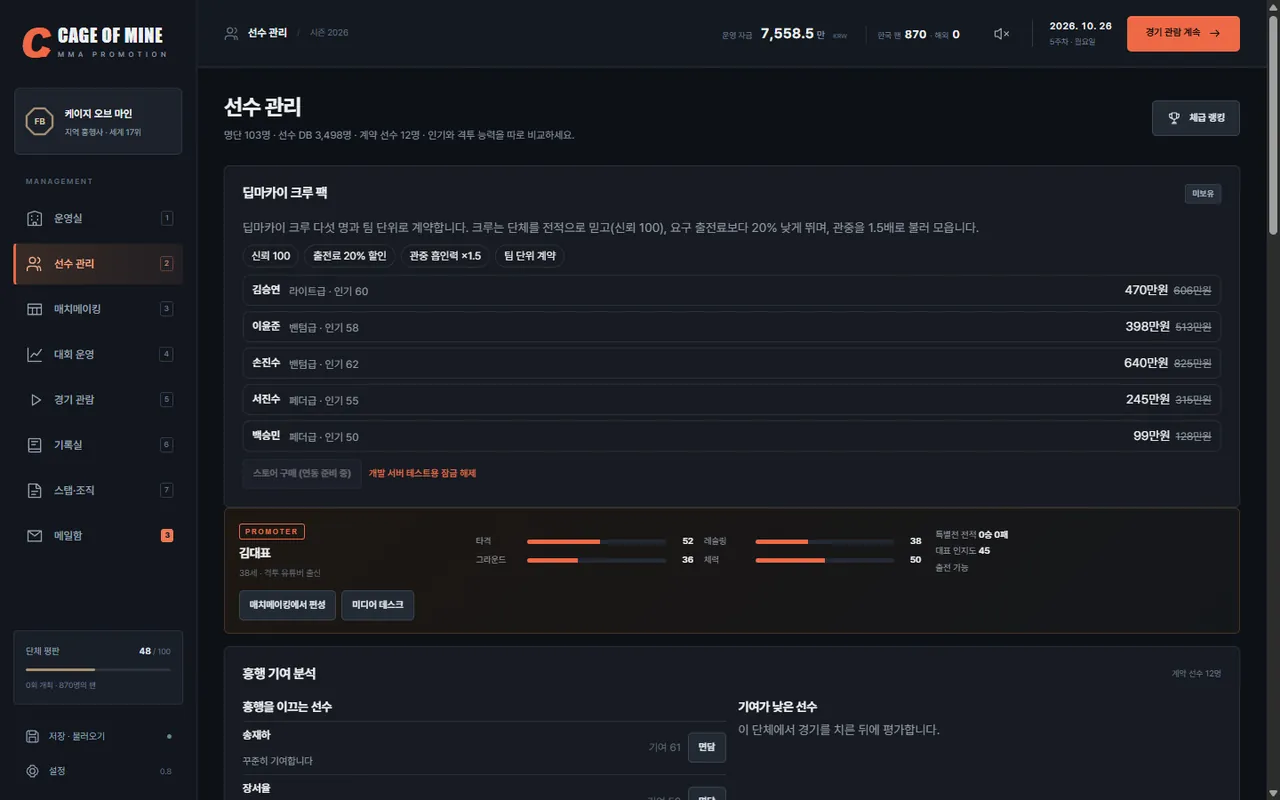
Task: Click the 타격 stat bar
Action: coord(596,541)
